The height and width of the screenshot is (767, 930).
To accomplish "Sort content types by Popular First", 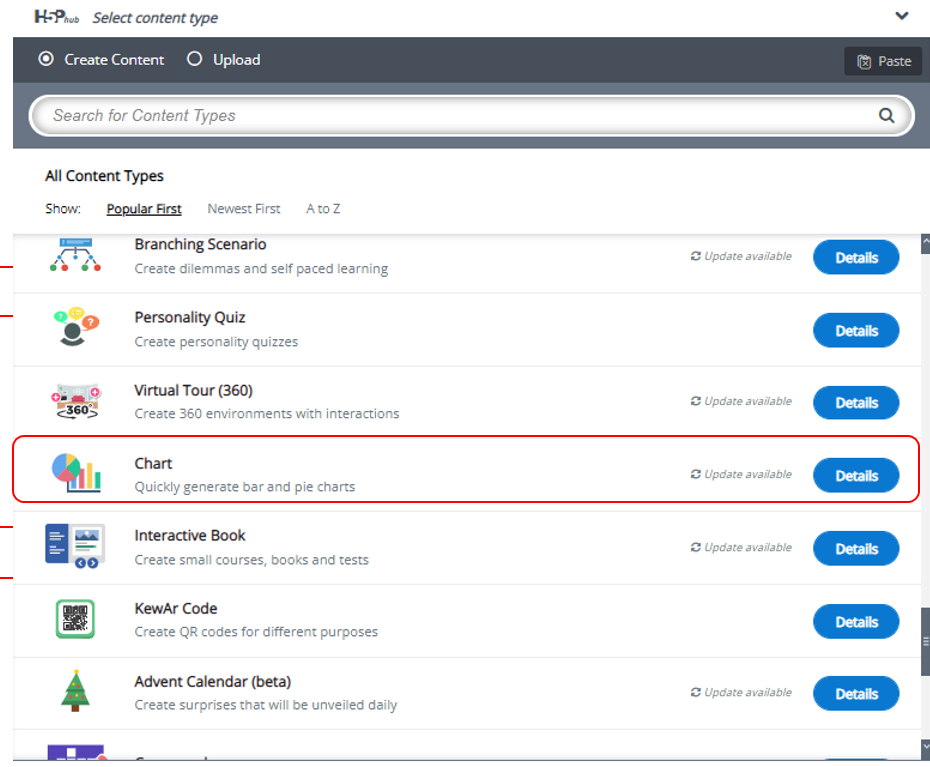I will tap(144, 209).
